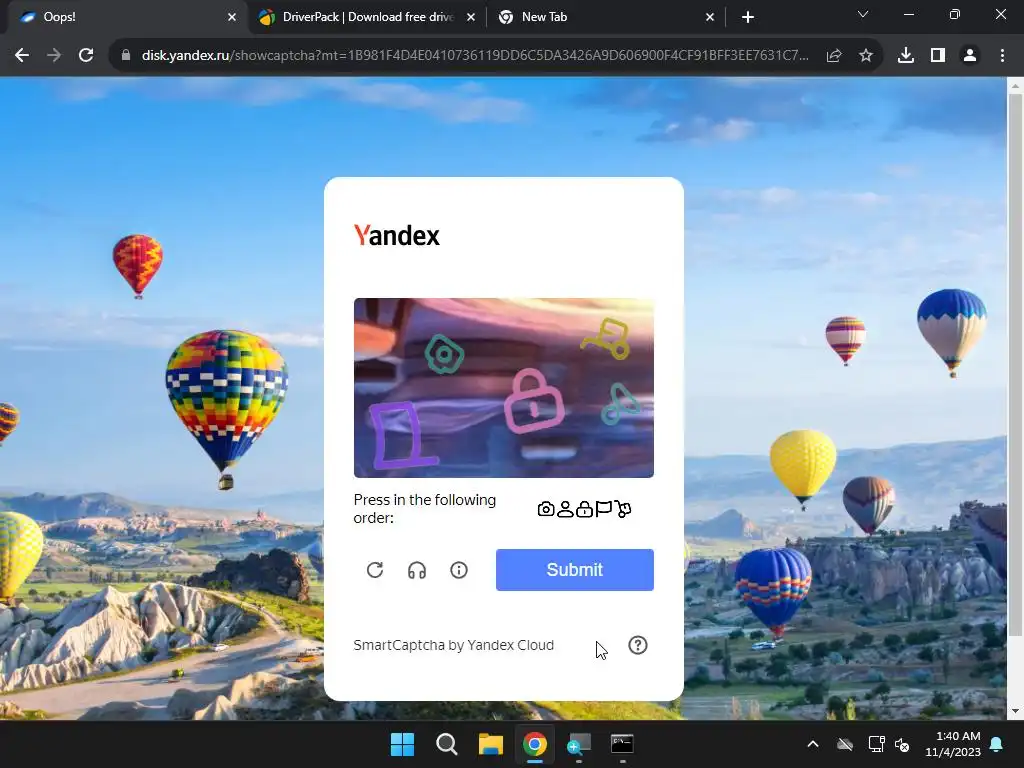Open Chrome profile menu
The width and height of the screenshot is (1024, 768).
[x=970, y=56]
